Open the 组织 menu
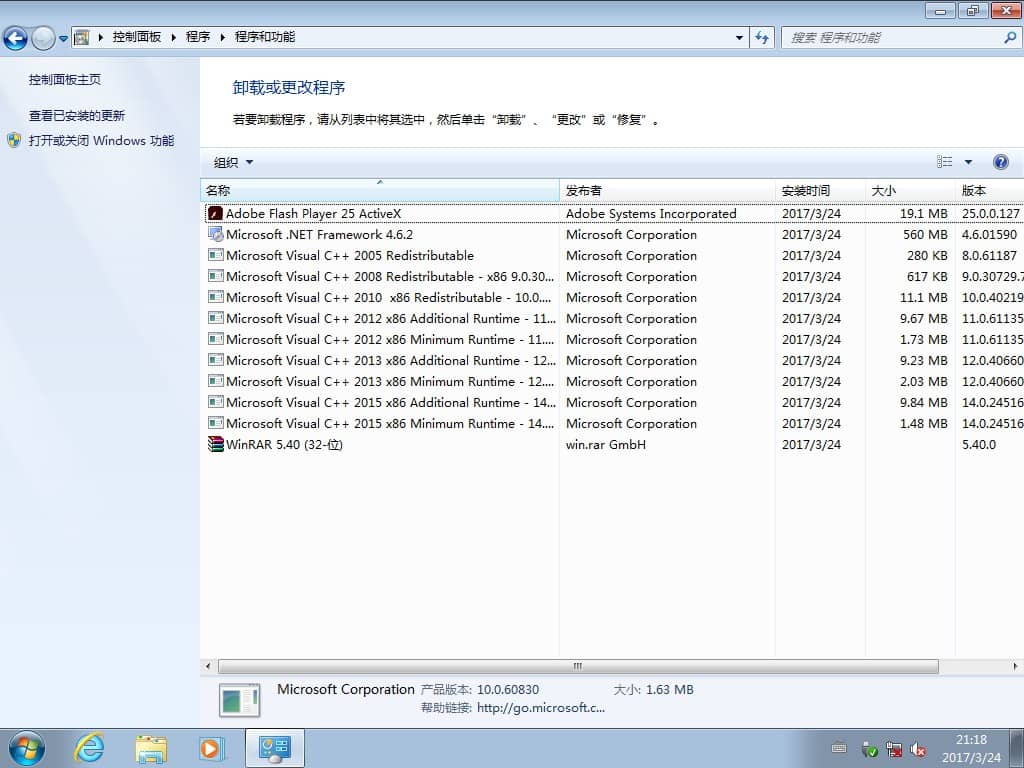This screenshot has width=1024, height=768. coord(232,163)
